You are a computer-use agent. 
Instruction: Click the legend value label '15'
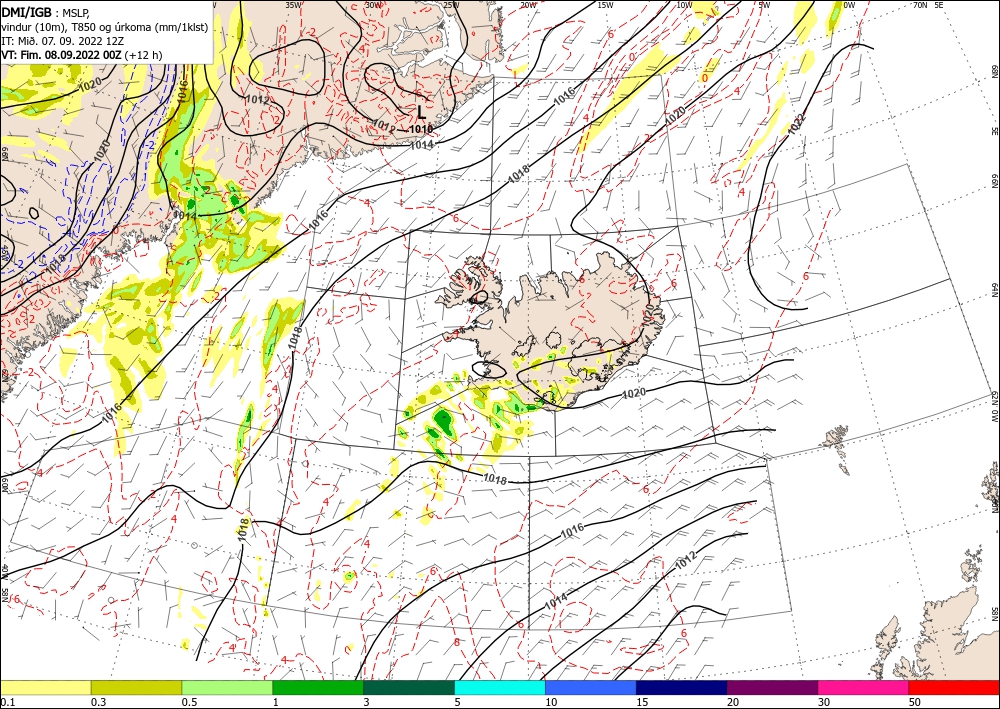pos(642,702)
